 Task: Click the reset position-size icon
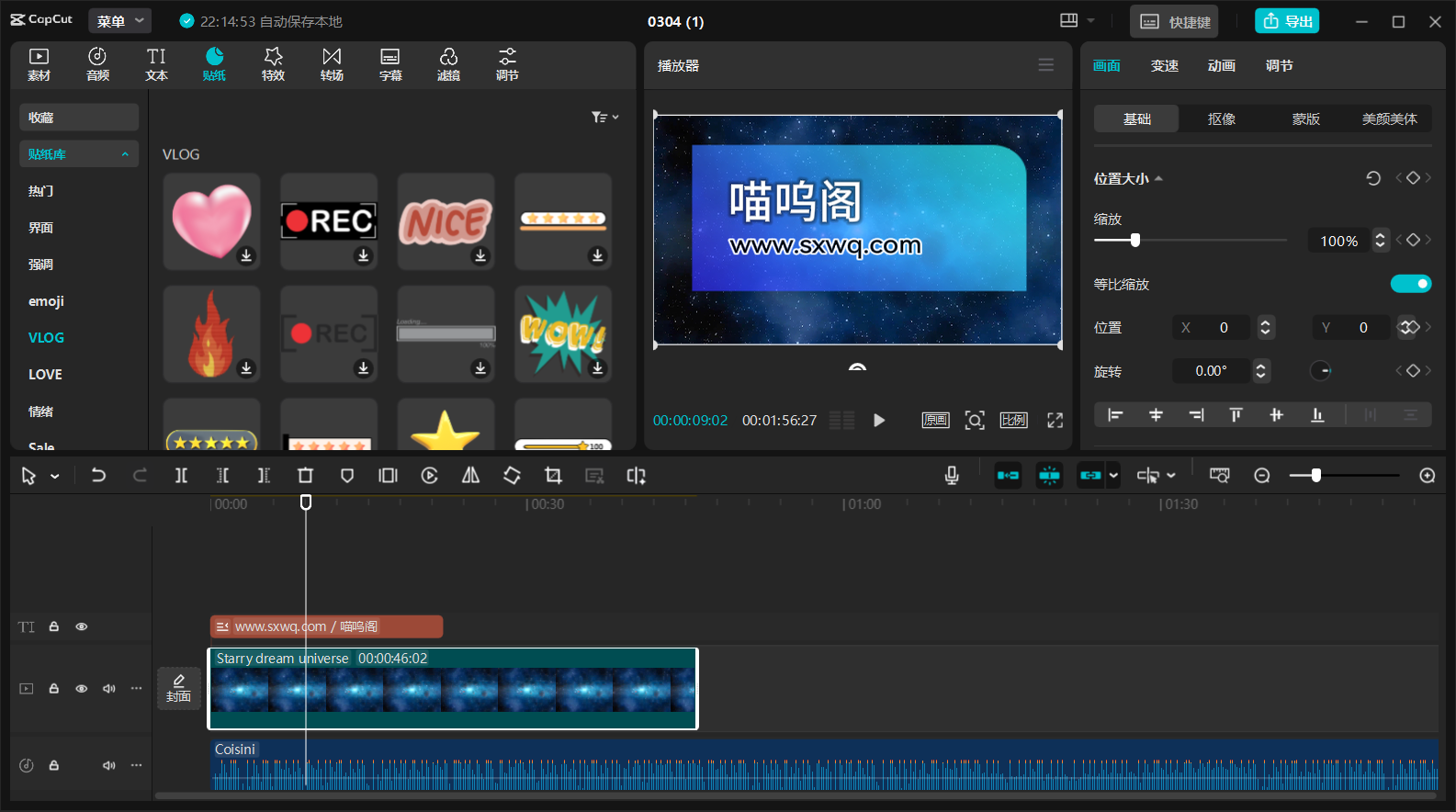click(1373, 178)
